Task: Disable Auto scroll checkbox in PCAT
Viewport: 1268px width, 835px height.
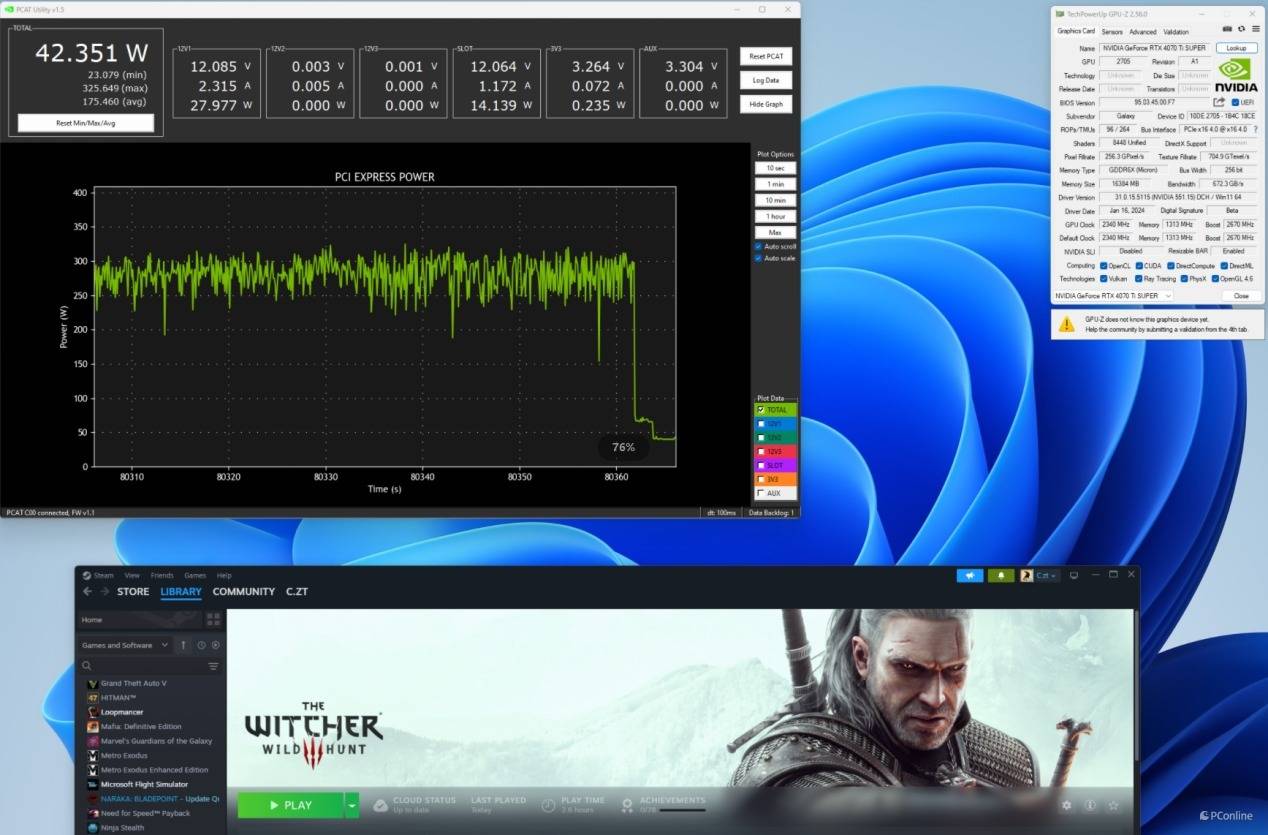Action: [759, 246]
